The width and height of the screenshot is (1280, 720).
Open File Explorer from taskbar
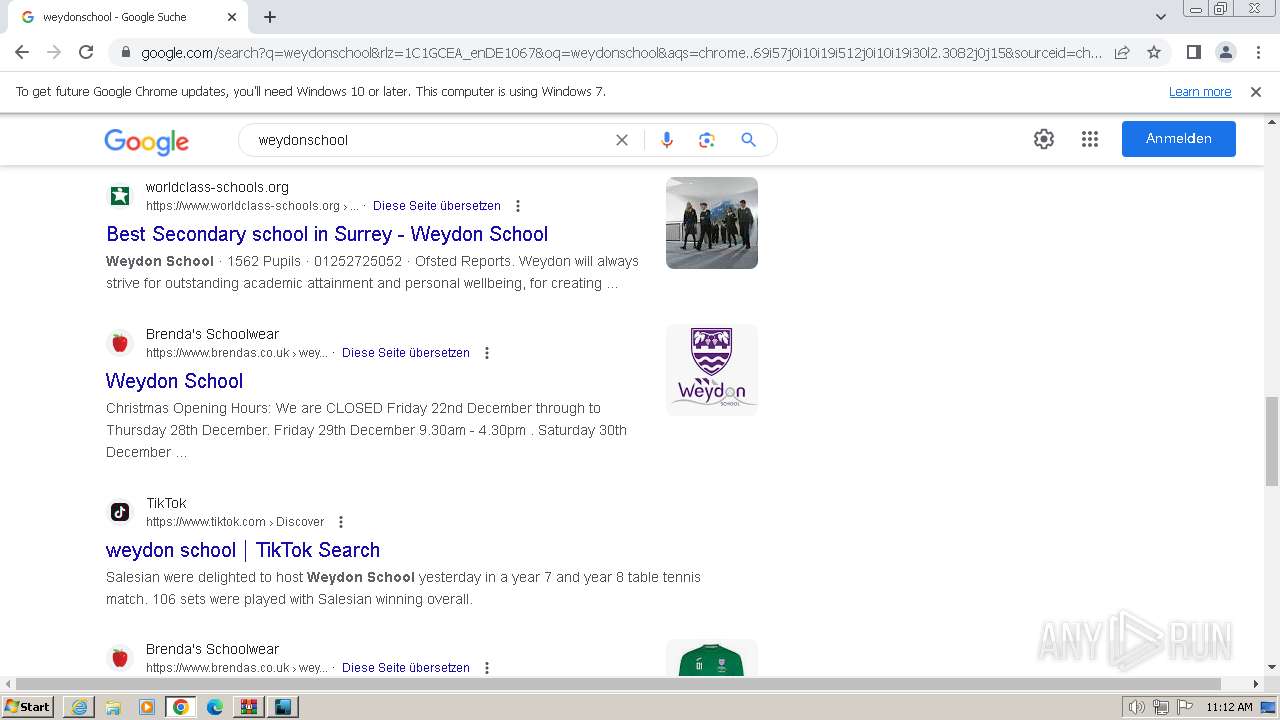[113, 707]
